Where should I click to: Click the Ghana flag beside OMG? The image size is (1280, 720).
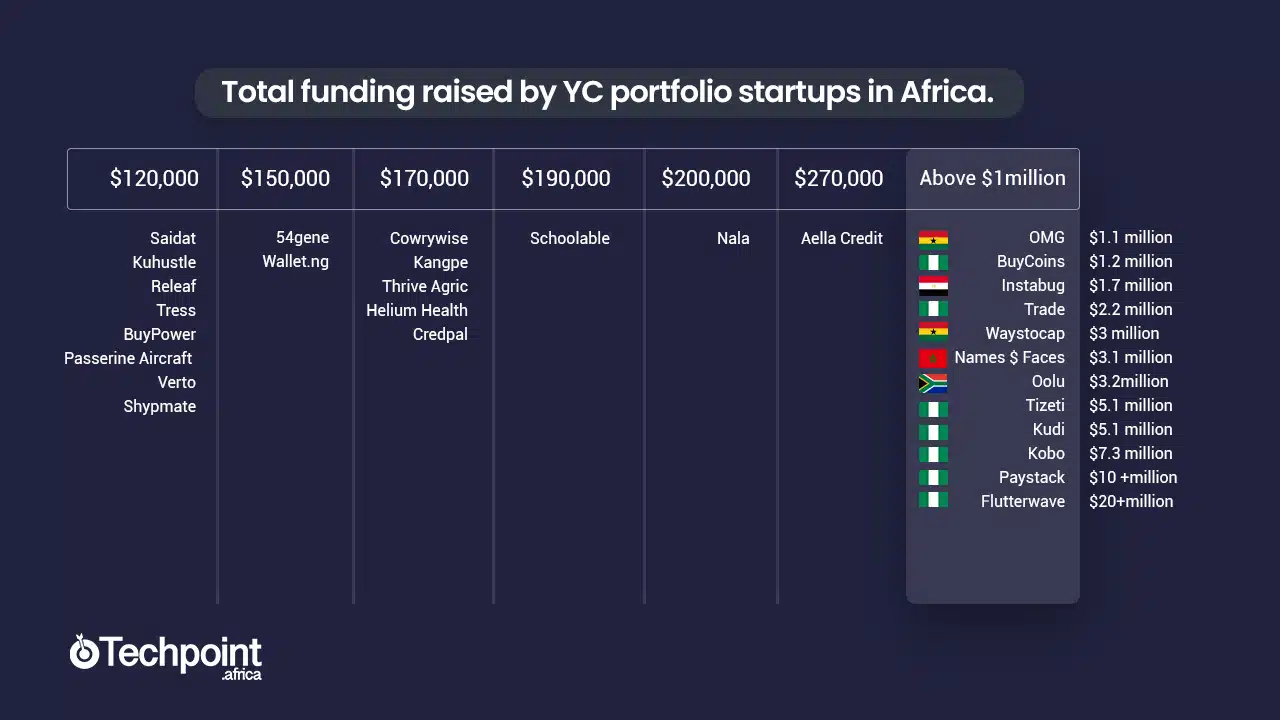pyautogui.click(x=933, y=238)
